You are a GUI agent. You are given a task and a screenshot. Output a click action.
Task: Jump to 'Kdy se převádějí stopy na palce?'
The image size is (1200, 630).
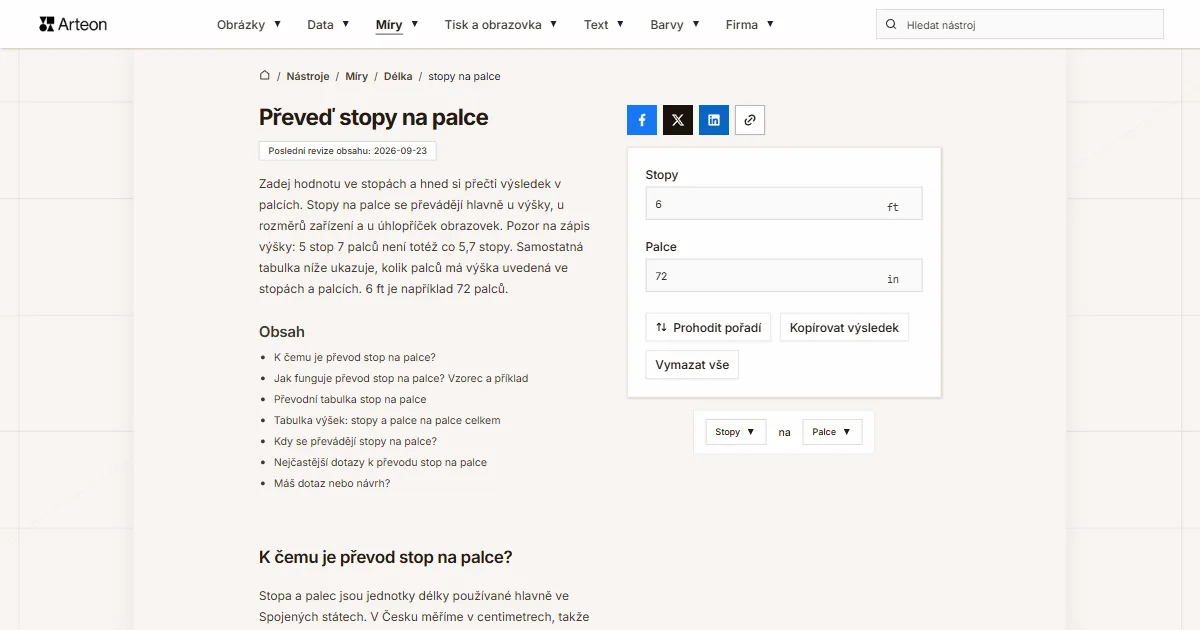pos(355,441)
